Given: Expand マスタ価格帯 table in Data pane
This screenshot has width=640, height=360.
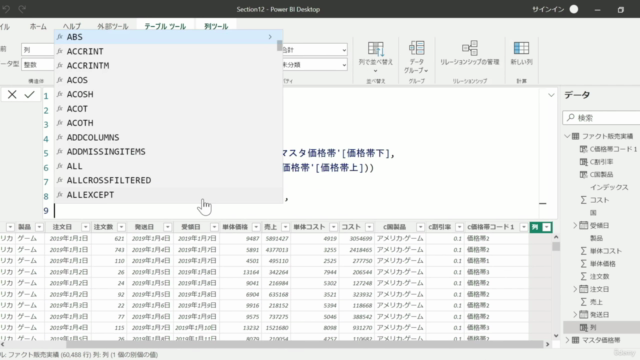Looking at the screenshot, I should pos(567,340).
